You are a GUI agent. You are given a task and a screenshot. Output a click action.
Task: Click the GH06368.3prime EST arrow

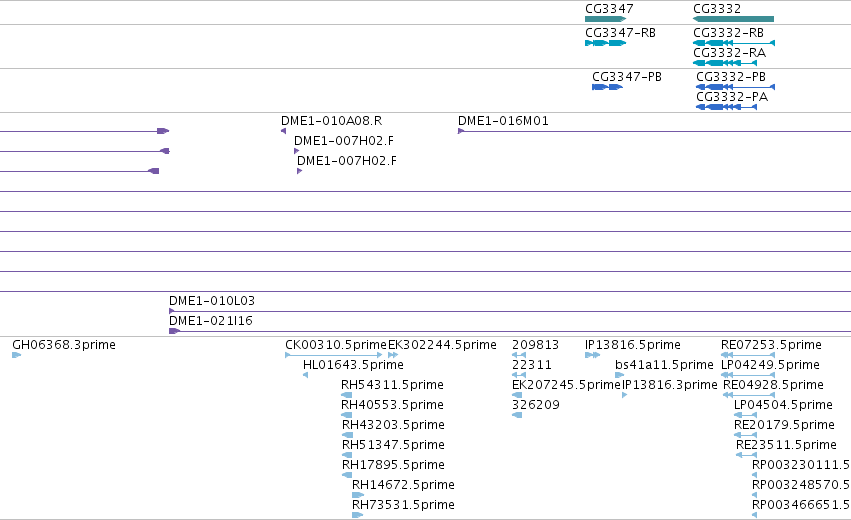[16, 355]
